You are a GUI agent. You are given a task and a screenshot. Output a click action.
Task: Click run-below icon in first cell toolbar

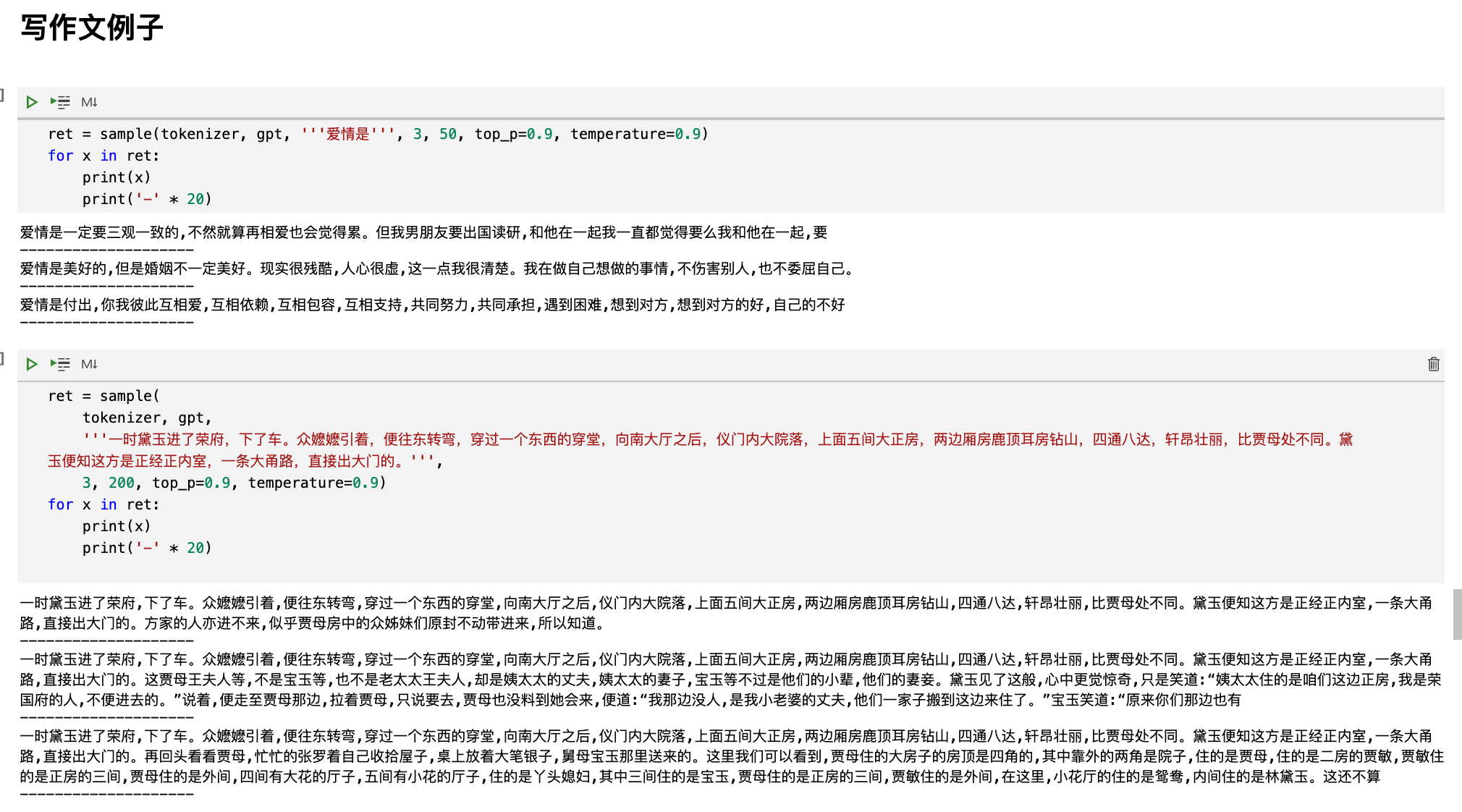click(x=61, y=102)
